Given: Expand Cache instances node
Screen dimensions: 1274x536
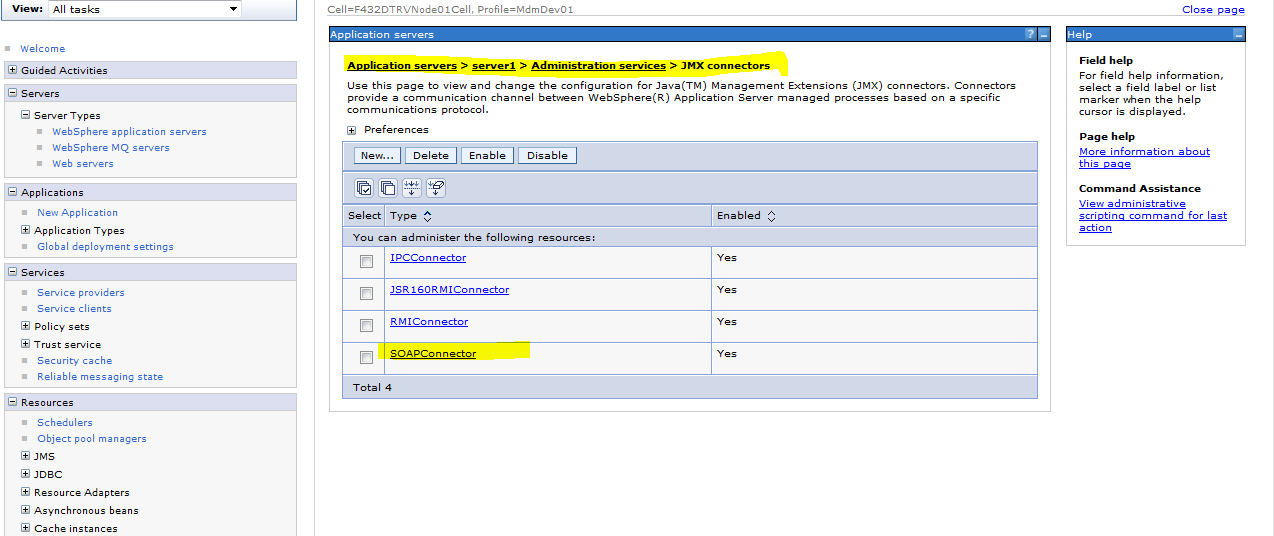Looking at the screenshot, I should pos(26,528).
